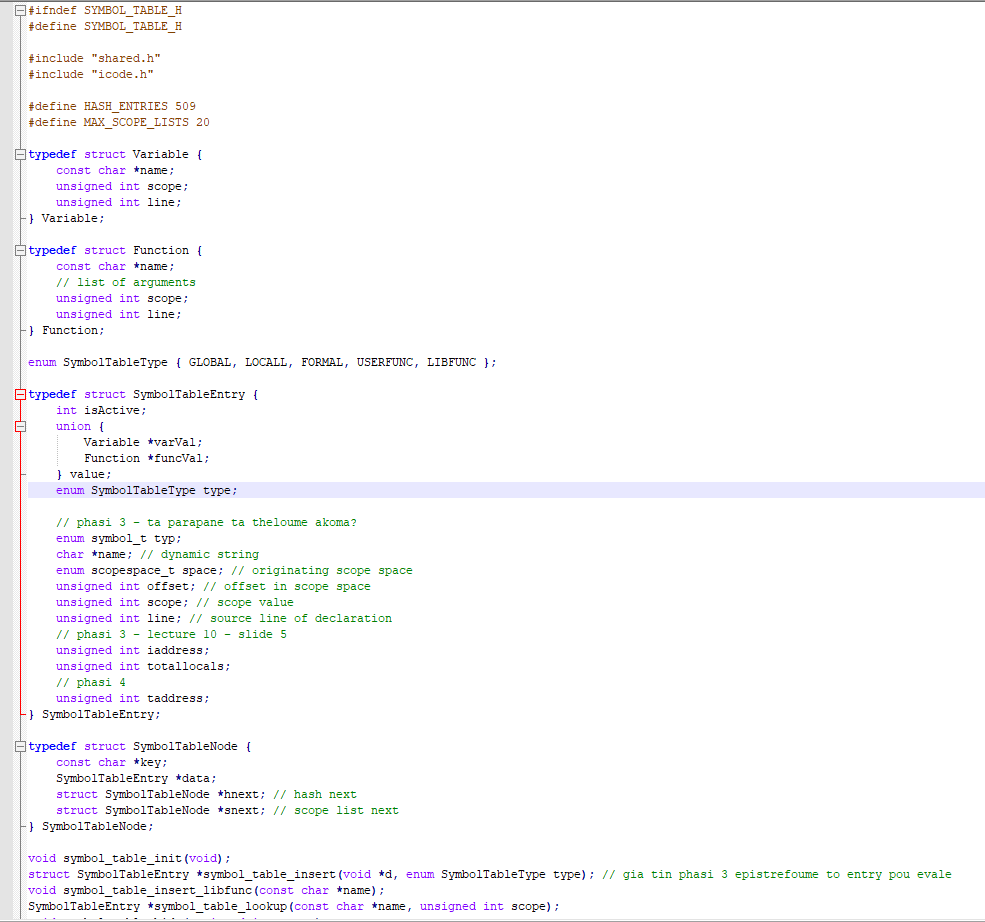This screenshot has height=922, width=985.
Task: Click the "hash next" comment
Action: (314, 795)
